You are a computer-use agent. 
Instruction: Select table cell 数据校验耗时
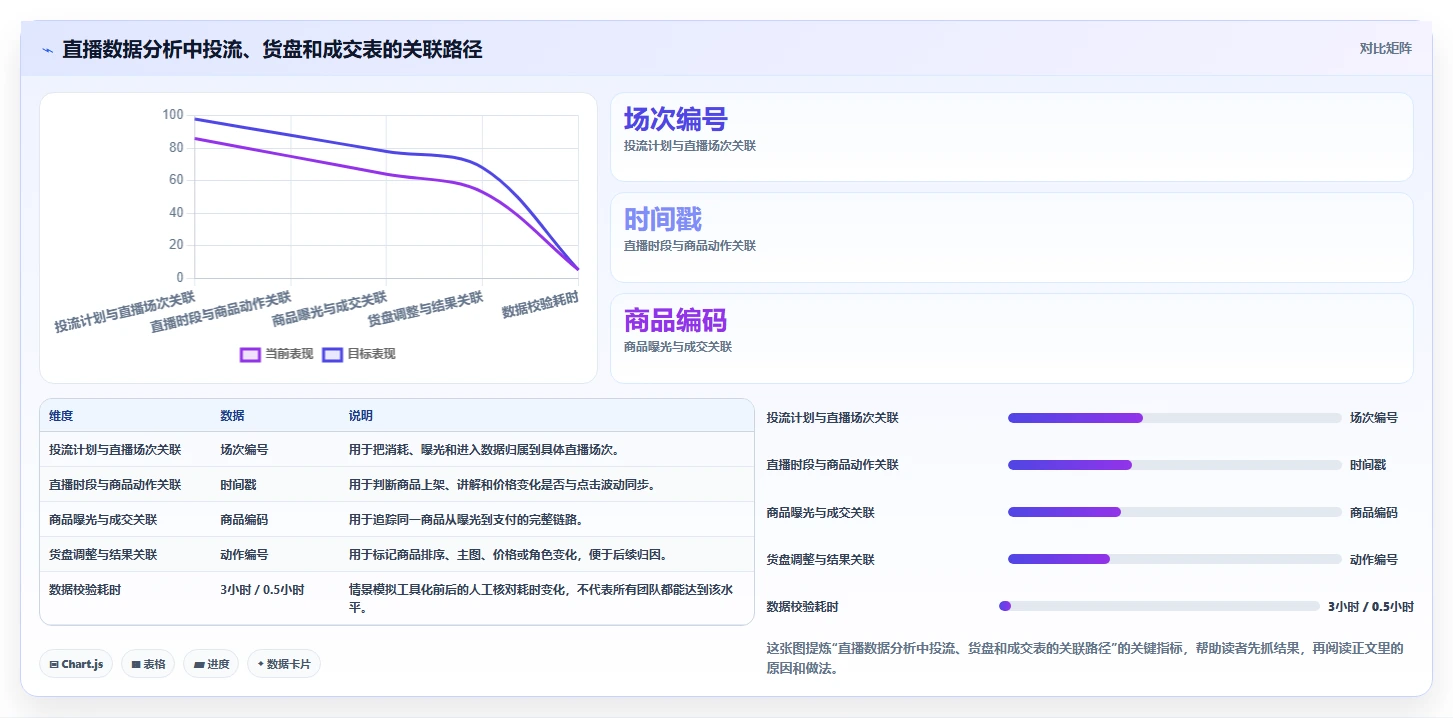(85, 590)
